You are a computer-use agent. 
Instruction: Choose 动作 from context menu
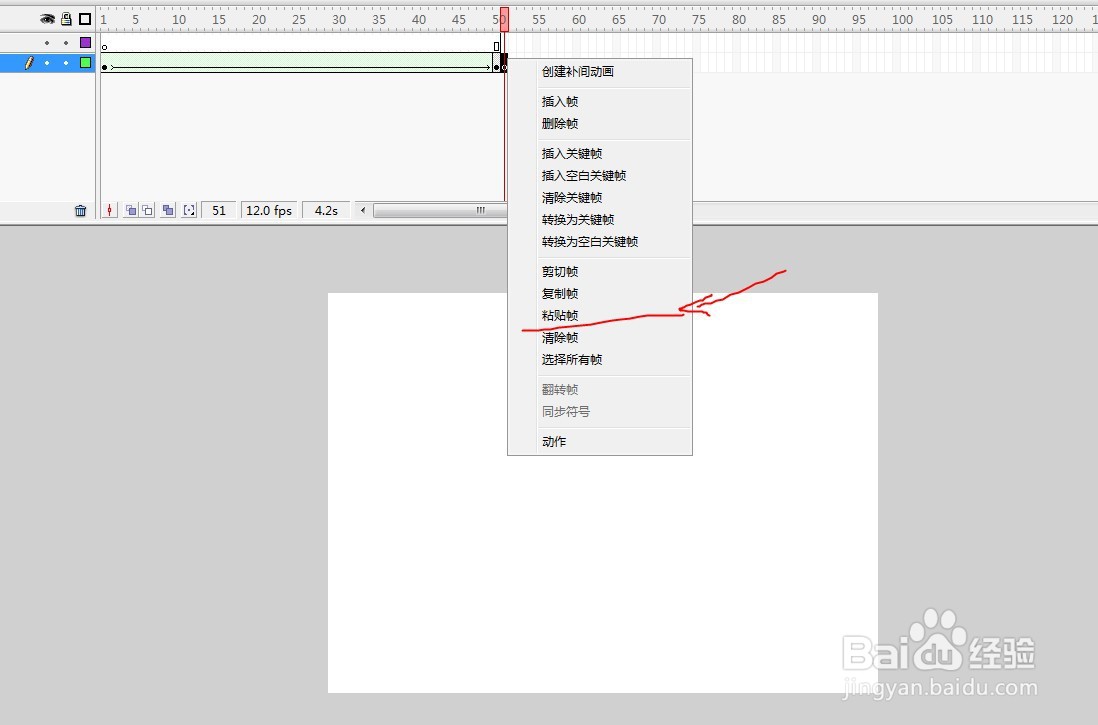[x=599, y=441]
